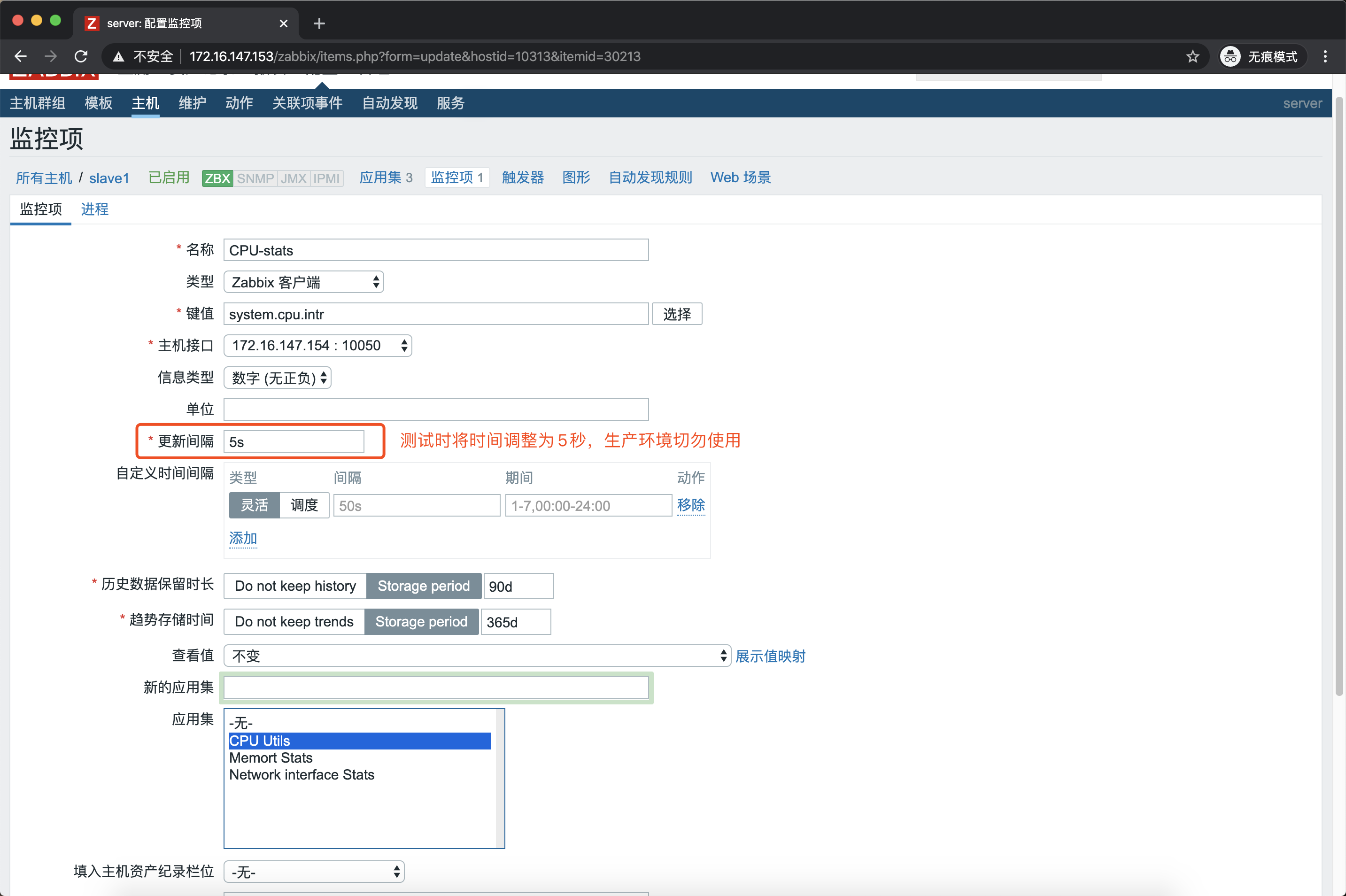Select the 调度 interval type toggle
1346x896 pixels.
tap(304, 505)
